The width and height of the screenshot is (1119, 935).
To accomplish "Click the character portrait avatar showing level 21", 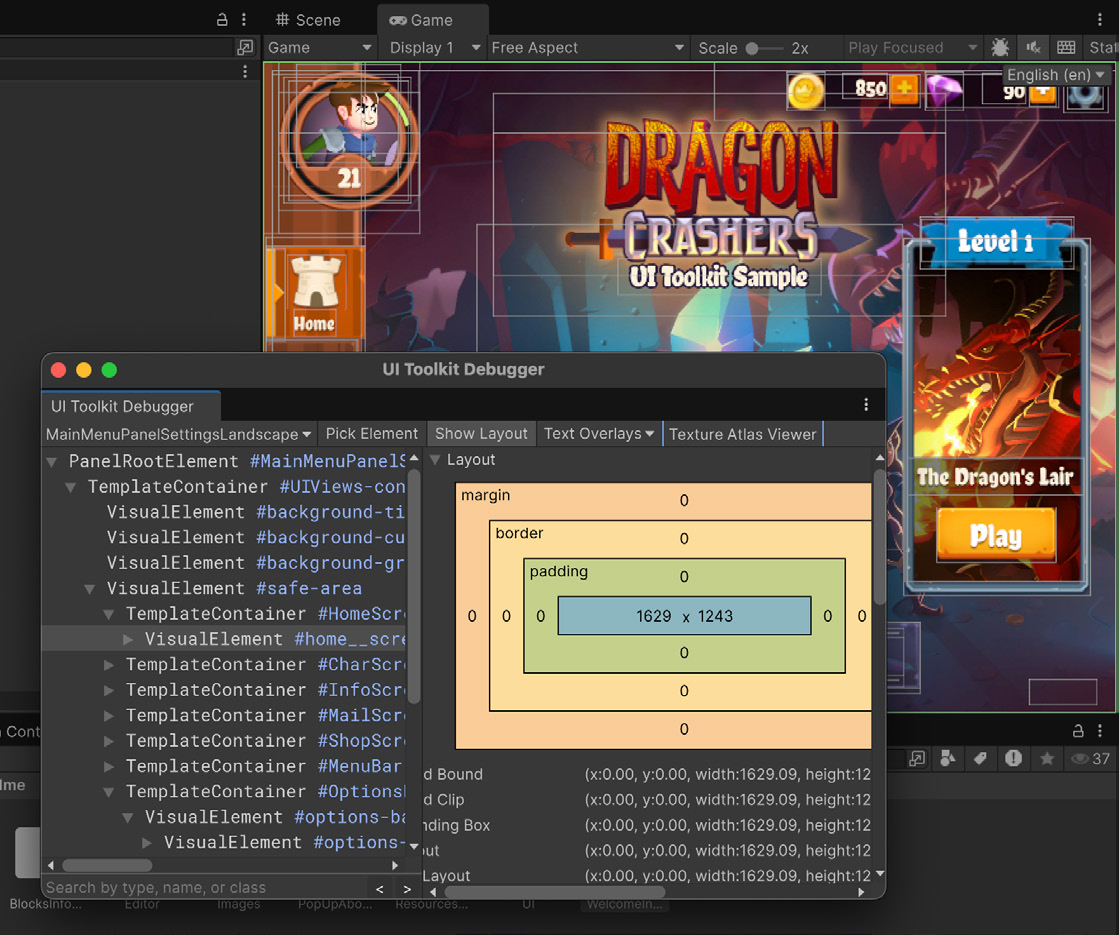I will pyautogui.click(x=348, y=138).
